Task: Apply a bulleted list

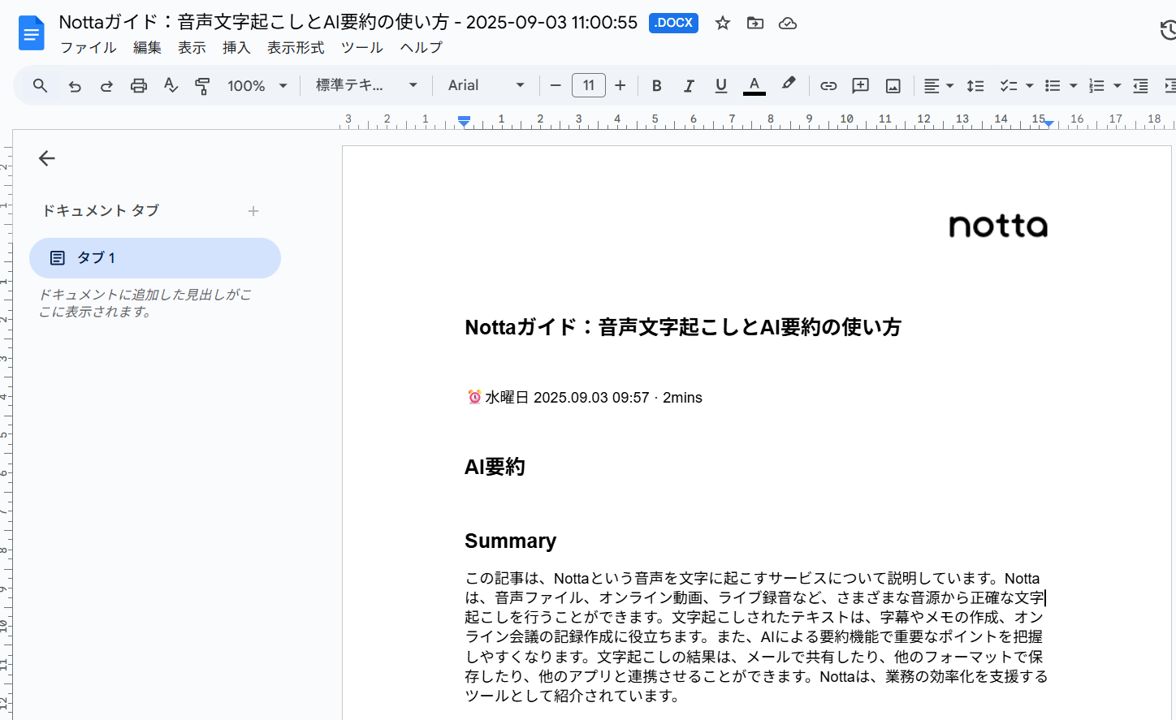Action: coord(1052,86)
